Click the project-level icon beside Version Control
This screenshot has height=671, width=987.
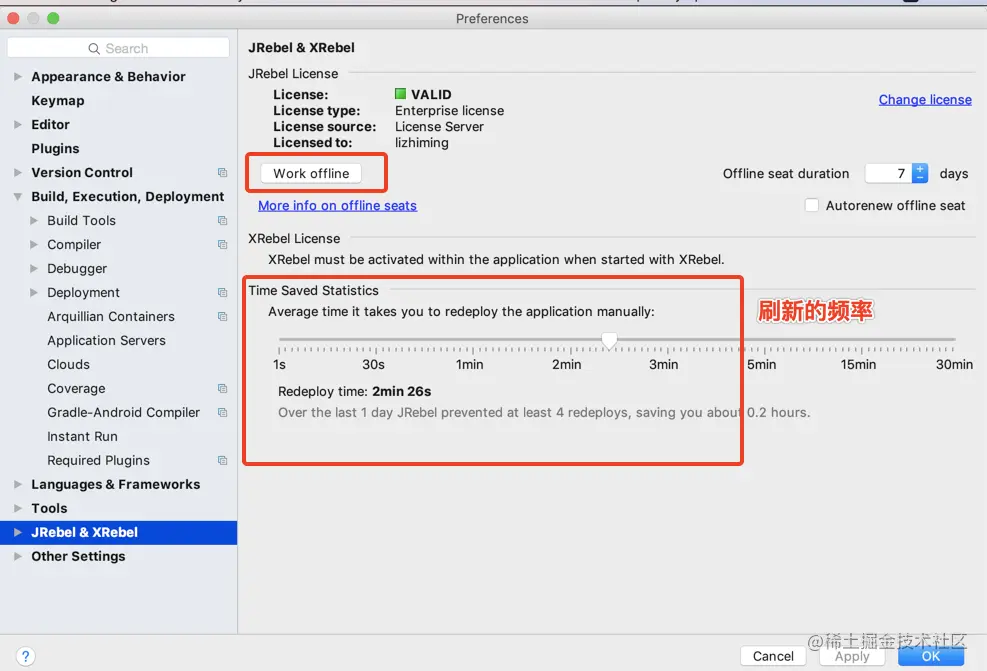[x=222, y=172]
